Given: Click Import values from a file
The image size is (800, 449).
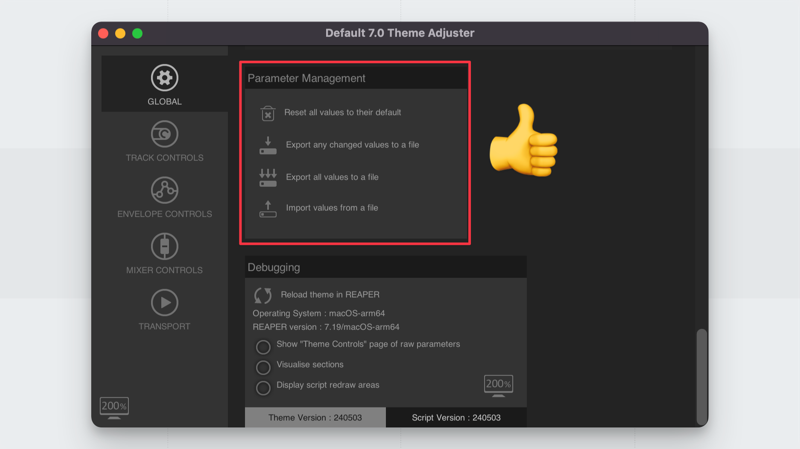Looking at the screenshot, I should coord(332,208).
